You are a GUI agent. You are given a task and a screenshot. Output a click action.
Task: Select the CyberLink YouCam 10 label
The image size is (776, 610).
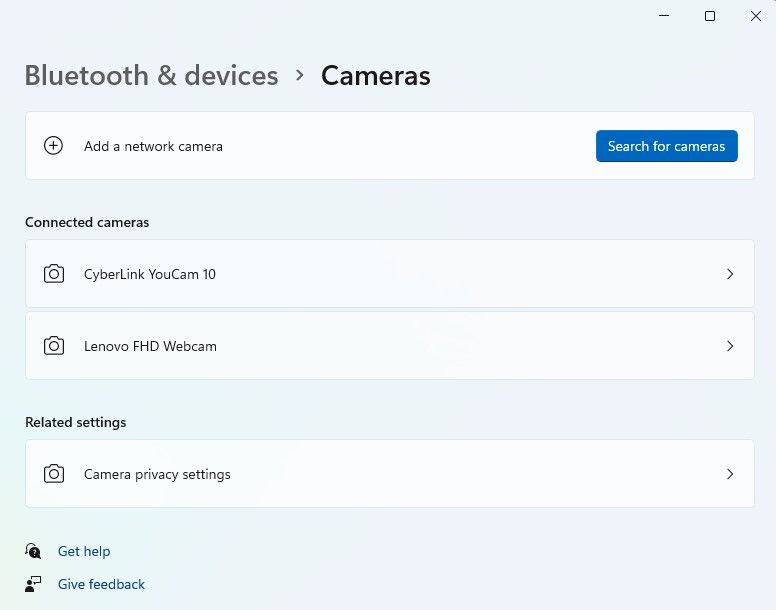(150, 274)
